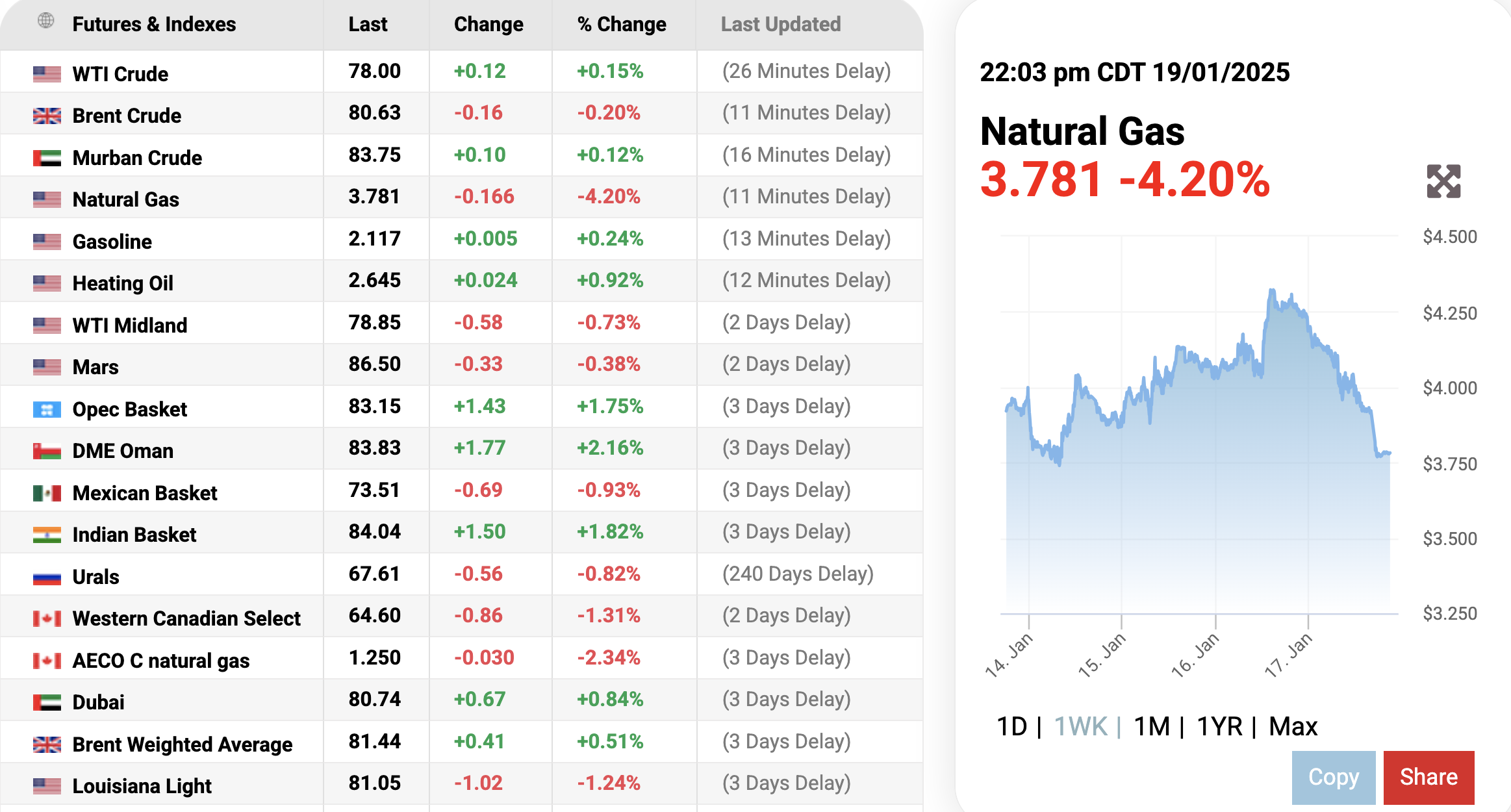
Task: Switch chart range to 1D
Action: pyautogui.click(x=1011, y=726)
